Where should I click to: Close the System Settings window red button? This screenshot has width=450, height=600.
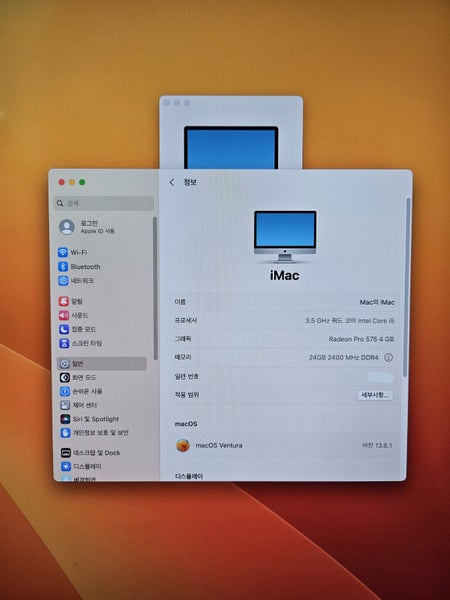point(62,182)
